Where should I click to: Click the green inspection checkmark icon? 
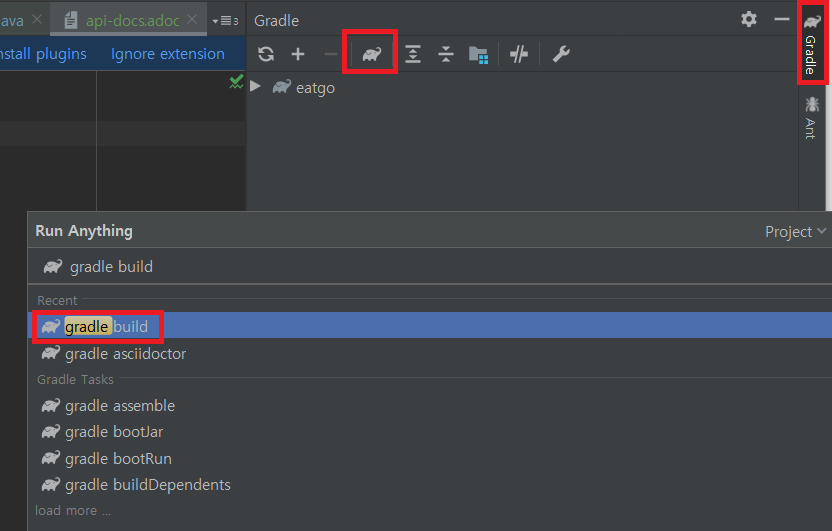pos(236,81)
